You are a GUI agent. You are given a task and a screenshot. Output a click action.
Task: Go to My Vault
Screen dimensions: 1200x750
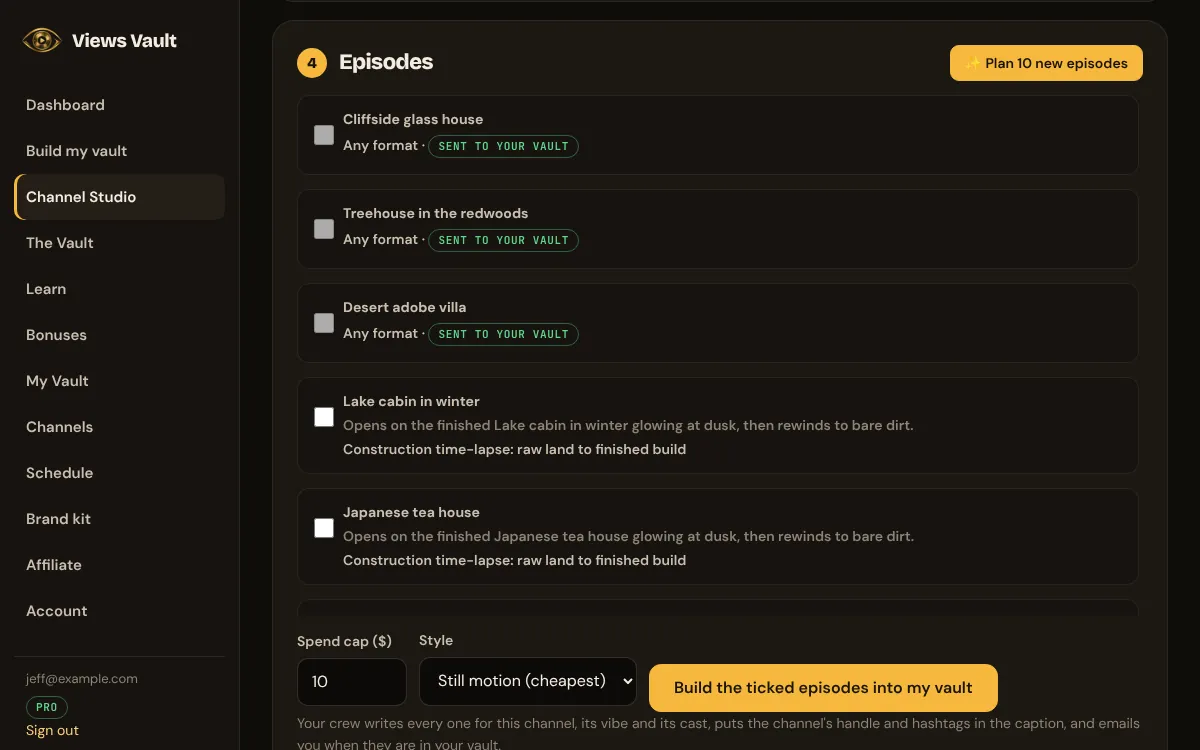119,381
